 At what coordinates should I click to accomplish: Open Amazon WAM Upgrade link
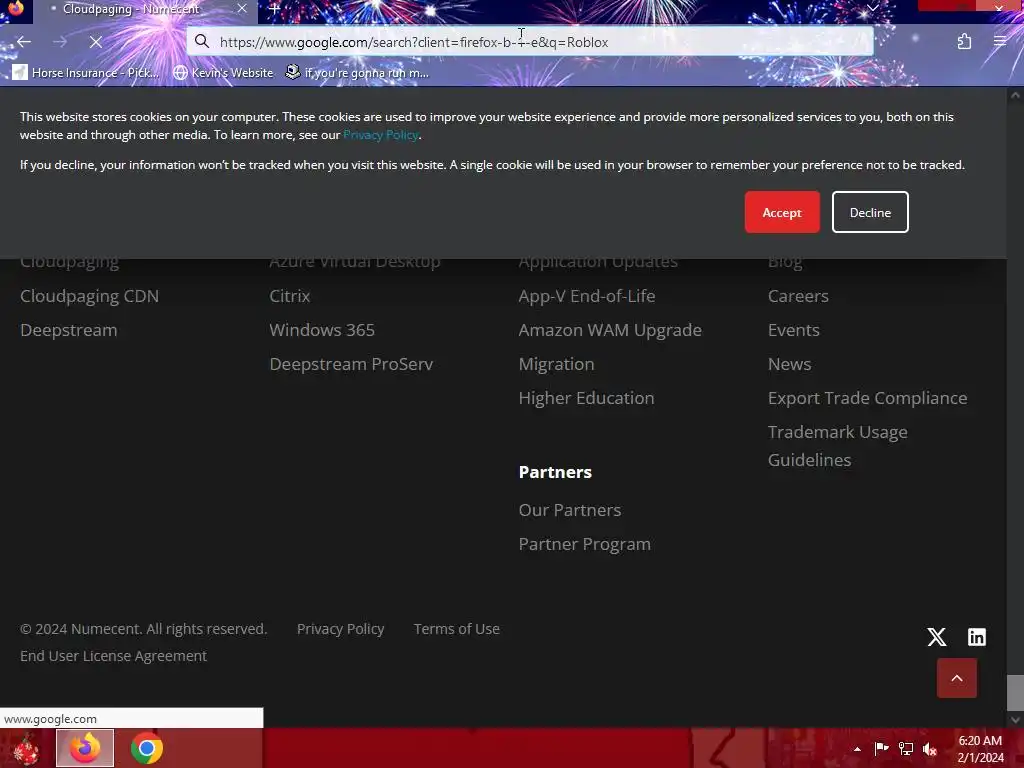pyautogui.click(x=610, y=330)
